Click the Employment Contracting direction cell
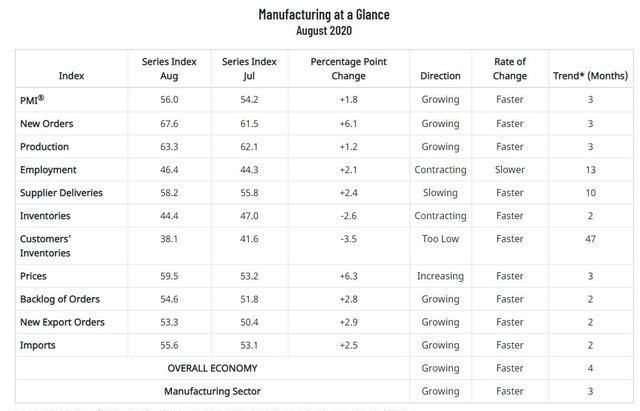 coord(440,170)
